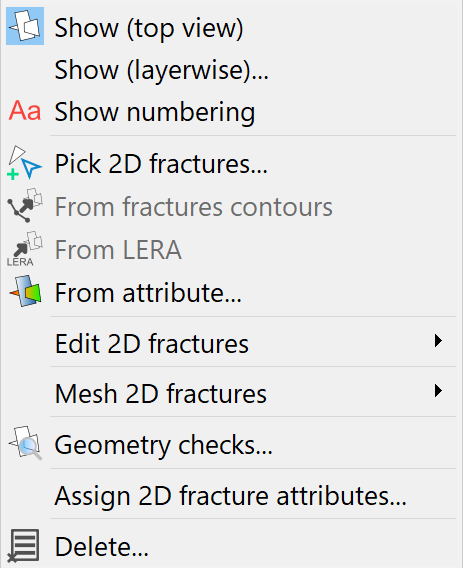Select Delete... menu entry
Image resolution: width=463 pixels, height=568 pixels.
[231, 546]
